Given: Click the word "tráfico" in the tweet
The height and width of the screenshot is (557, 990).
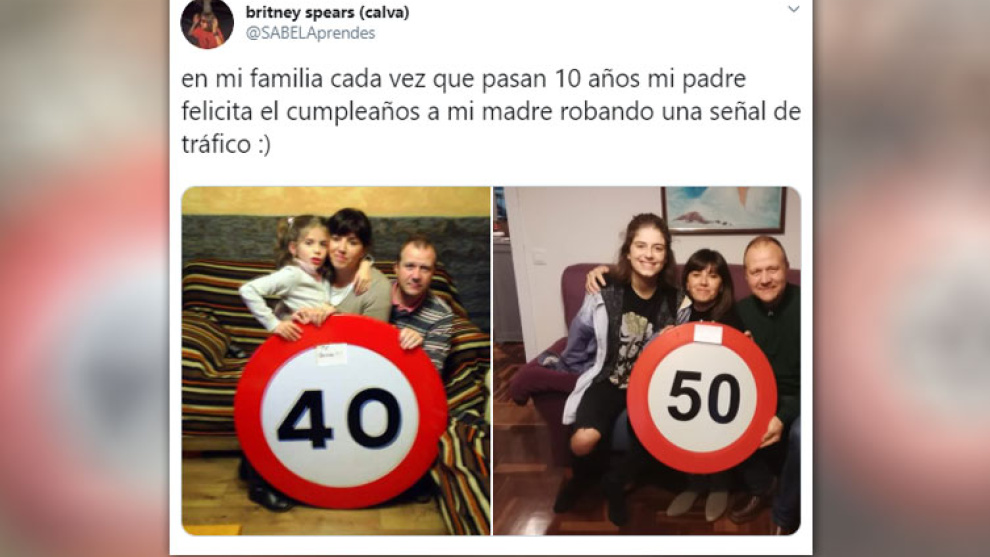Looking at the screenshot, I should [x=217, y=144].
